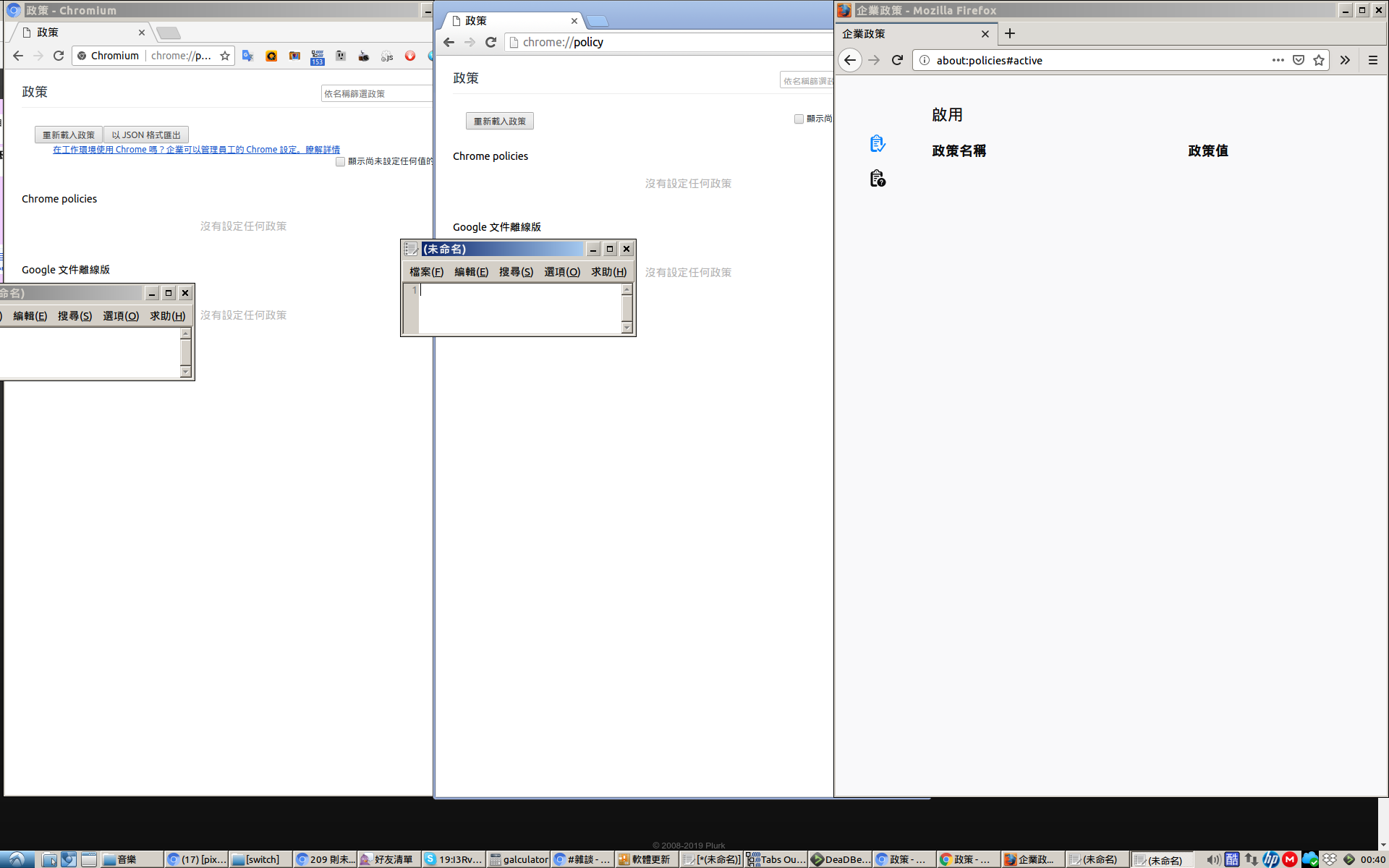Click the 政策名稱 column header in Firefox

pyautogui.click(x=959, y=150)
